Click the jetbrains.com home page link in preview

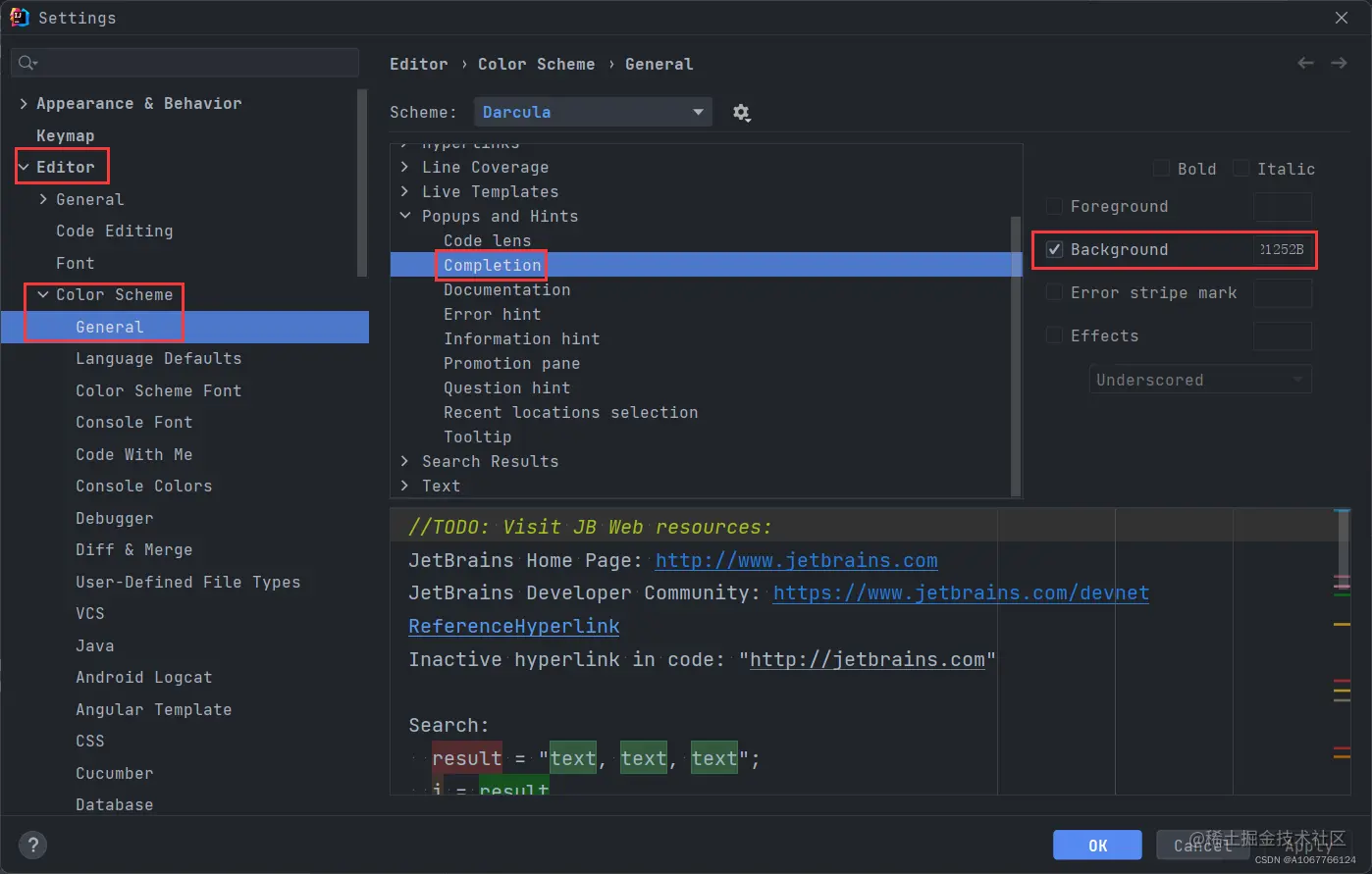[x=796, y=560]
